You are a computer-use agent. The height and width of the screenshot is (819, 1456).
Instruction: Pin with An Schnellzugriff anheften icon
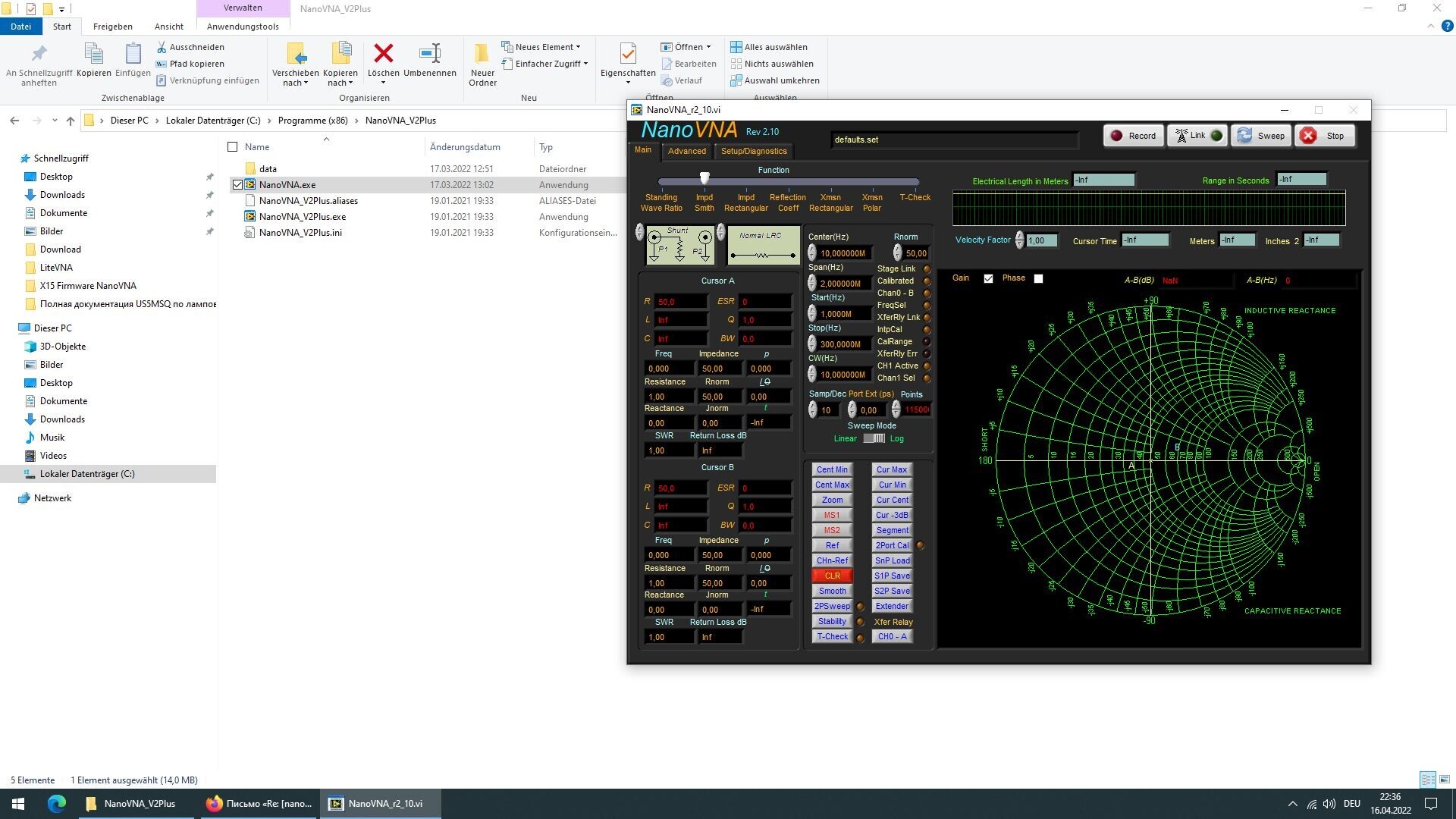click(x=39, y=53)
